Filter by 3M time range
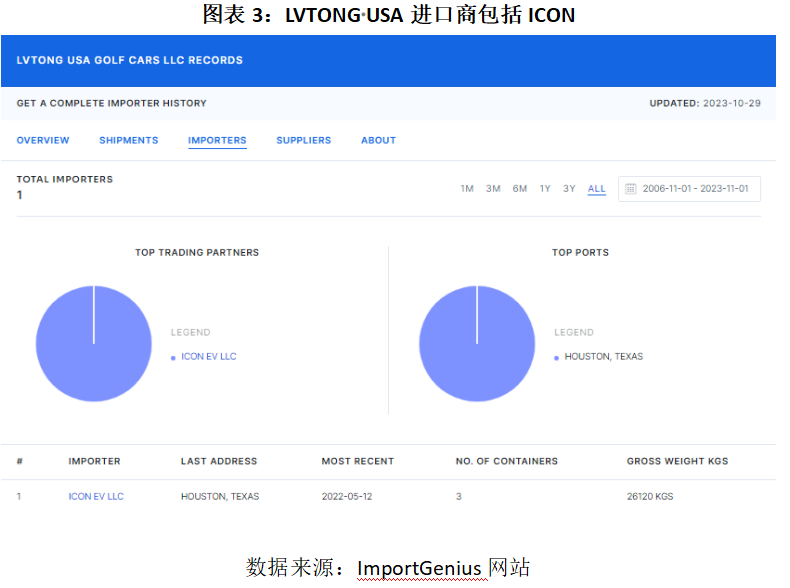Image resolution: width=790 pixels, height=588 pixels. click(493, 188)
